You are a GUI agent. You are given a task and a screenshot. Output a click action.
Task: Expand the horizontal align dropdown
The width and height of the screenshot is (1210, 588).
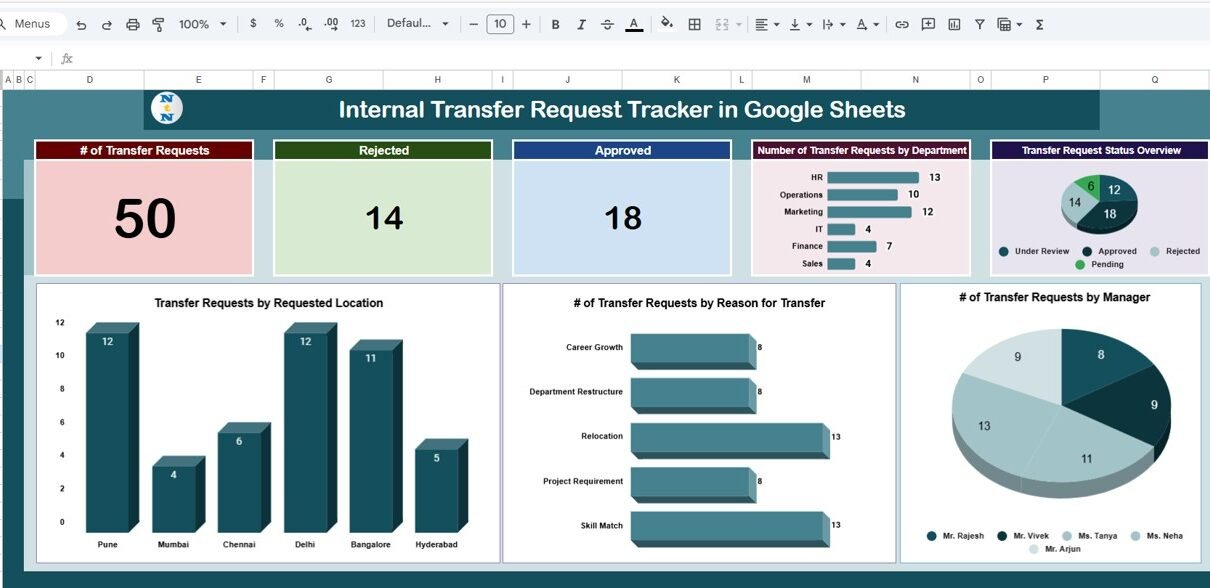767,24
